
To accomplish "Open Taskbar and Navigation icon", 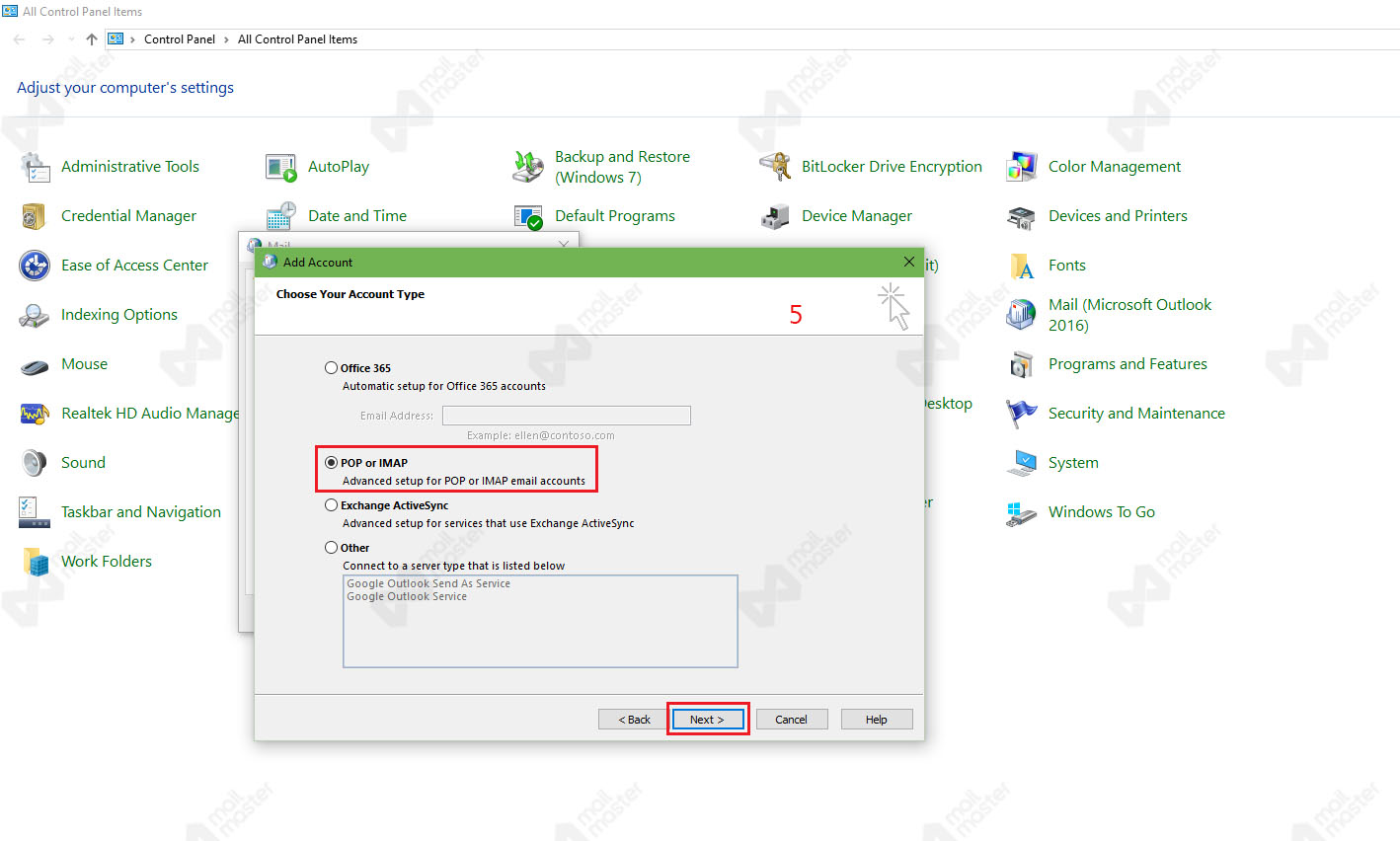I will 35,512.
